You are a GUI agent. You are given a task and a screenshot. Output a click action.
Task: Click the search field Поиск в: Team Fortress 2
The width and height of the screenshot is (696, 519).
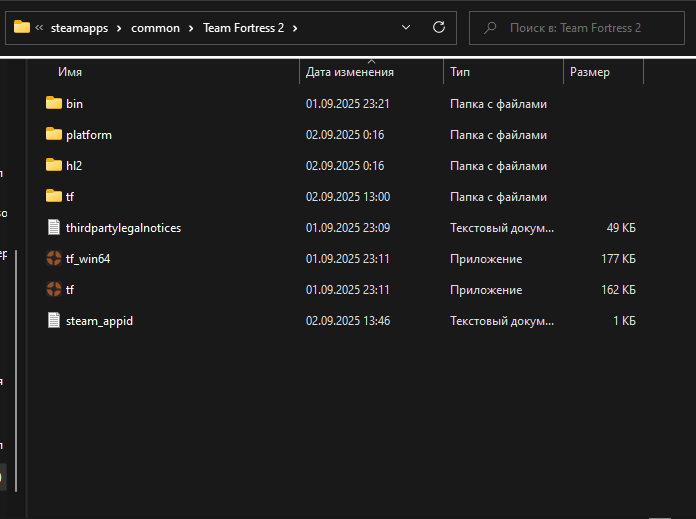coord(577,28)
